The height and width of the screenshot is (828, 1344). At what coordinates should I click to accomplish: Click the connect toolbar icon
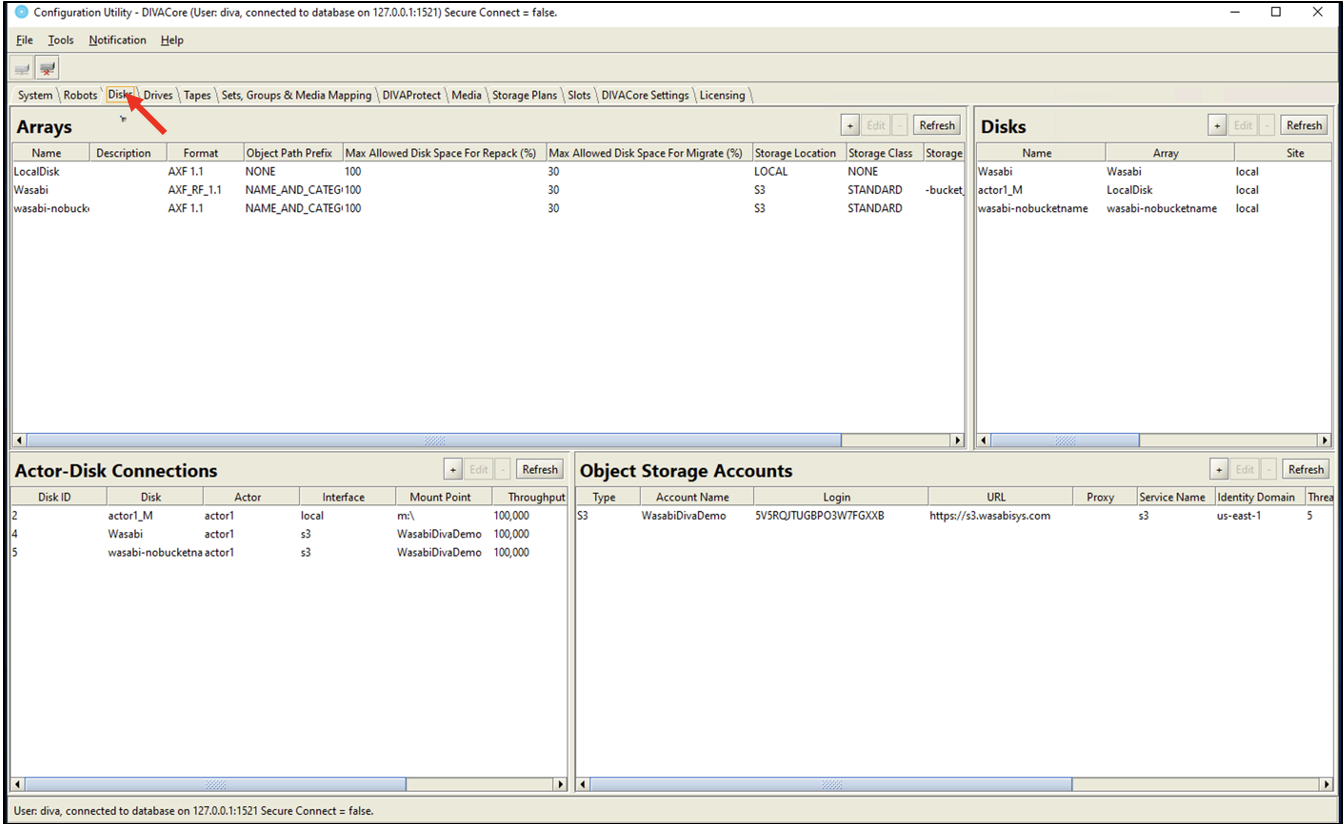23,68
